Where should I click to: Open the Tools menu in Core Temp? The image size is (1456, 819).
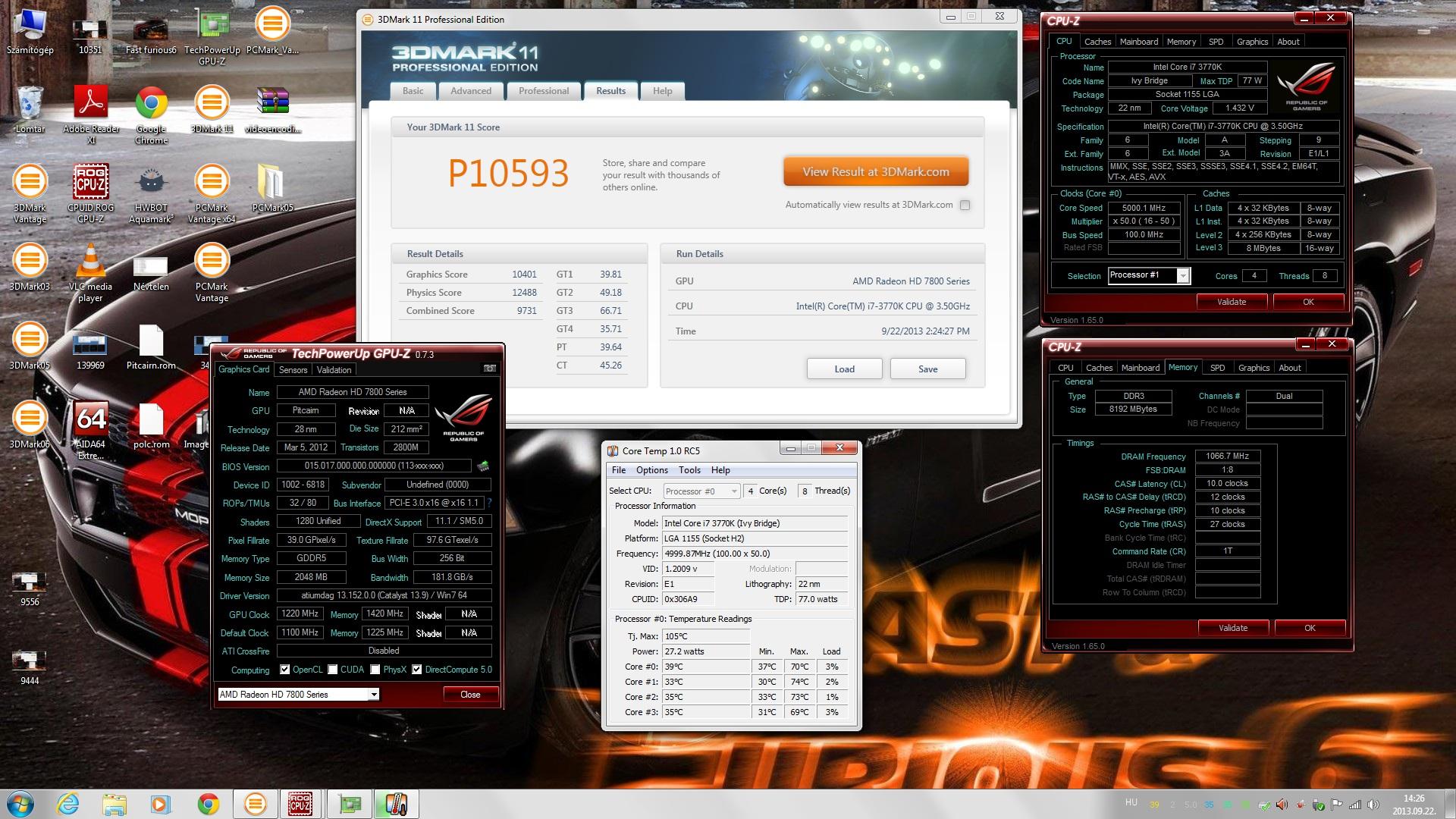coord(689,470)
